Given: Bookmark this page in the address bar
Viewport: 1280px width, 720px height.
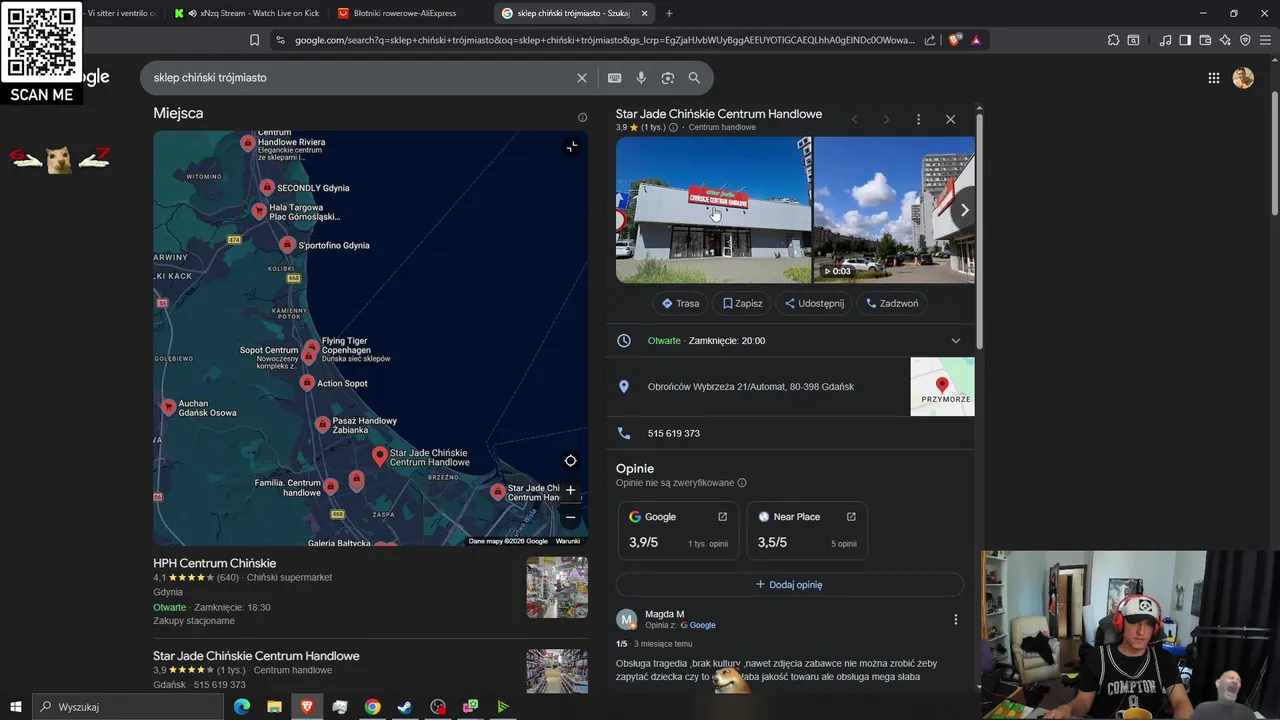Looking at the screenshot, I should coord(254,40).
